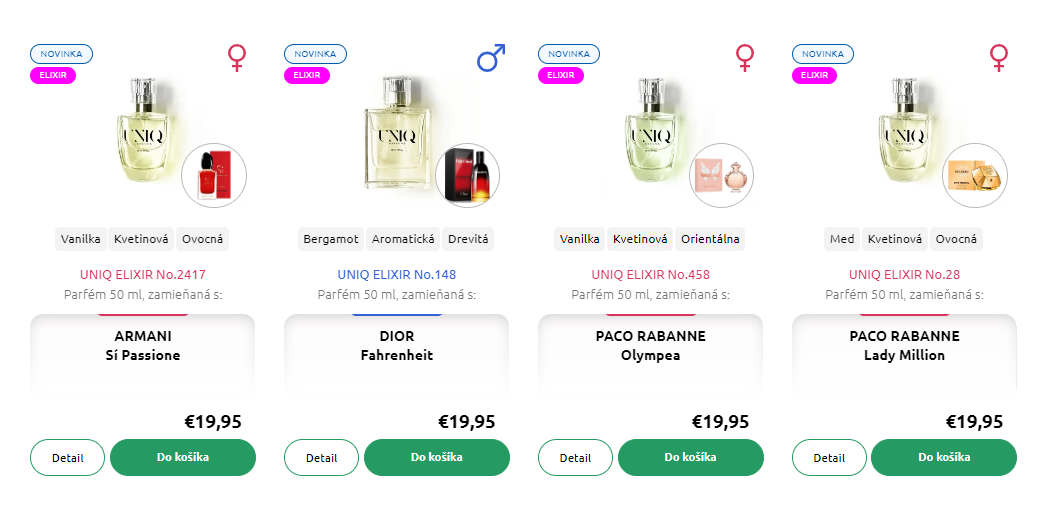The width and height of the screenshot is (1047, 511).
Task: Add UNIQ ELIXIR No.2417 to cart
Action: [183, 458]
